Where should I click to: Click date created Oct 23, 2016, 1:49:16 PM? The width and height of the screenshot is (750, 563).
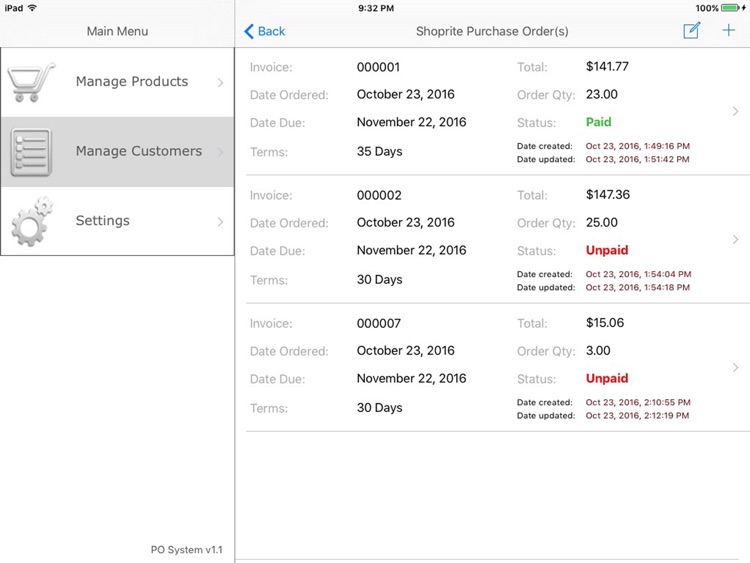[x=638, y=146]
